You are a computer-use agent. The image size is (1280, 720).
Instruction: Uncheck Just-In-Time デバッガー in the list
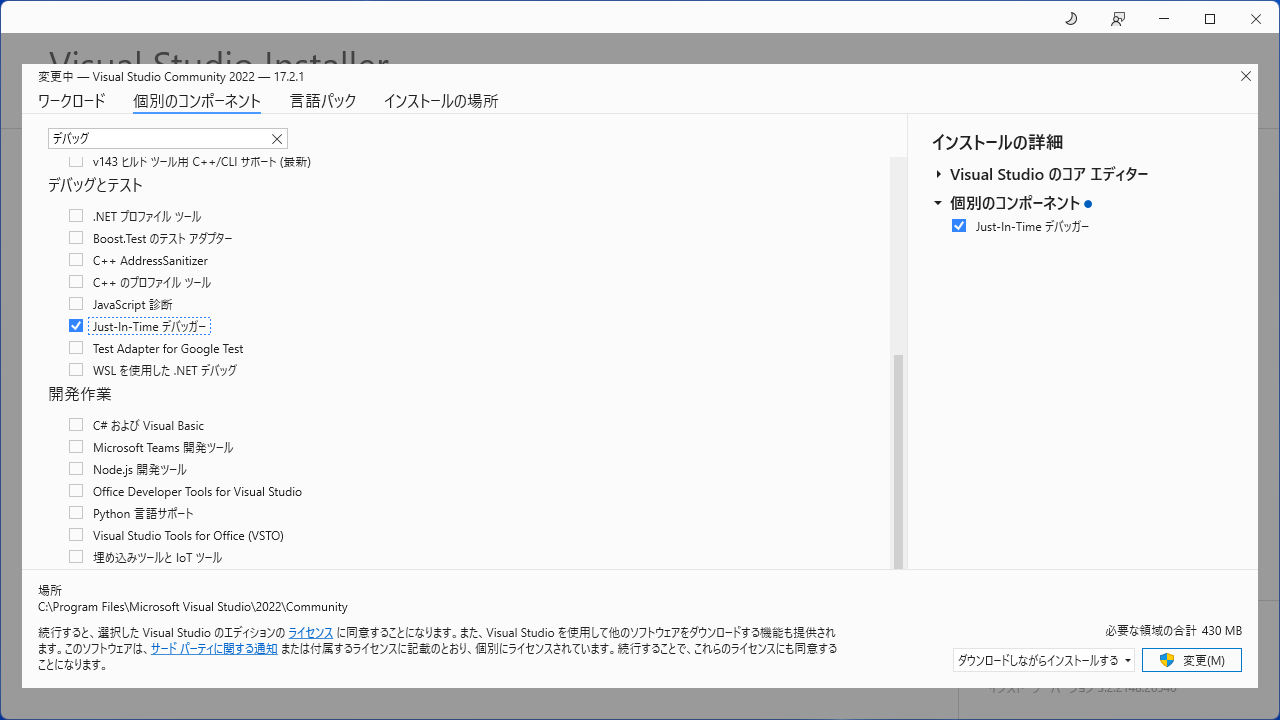[76, 325]
